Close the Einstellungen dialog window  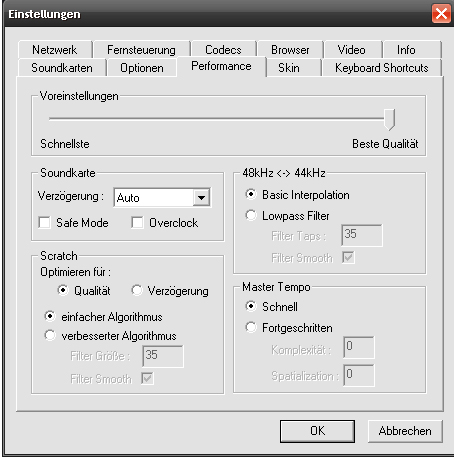441,14
